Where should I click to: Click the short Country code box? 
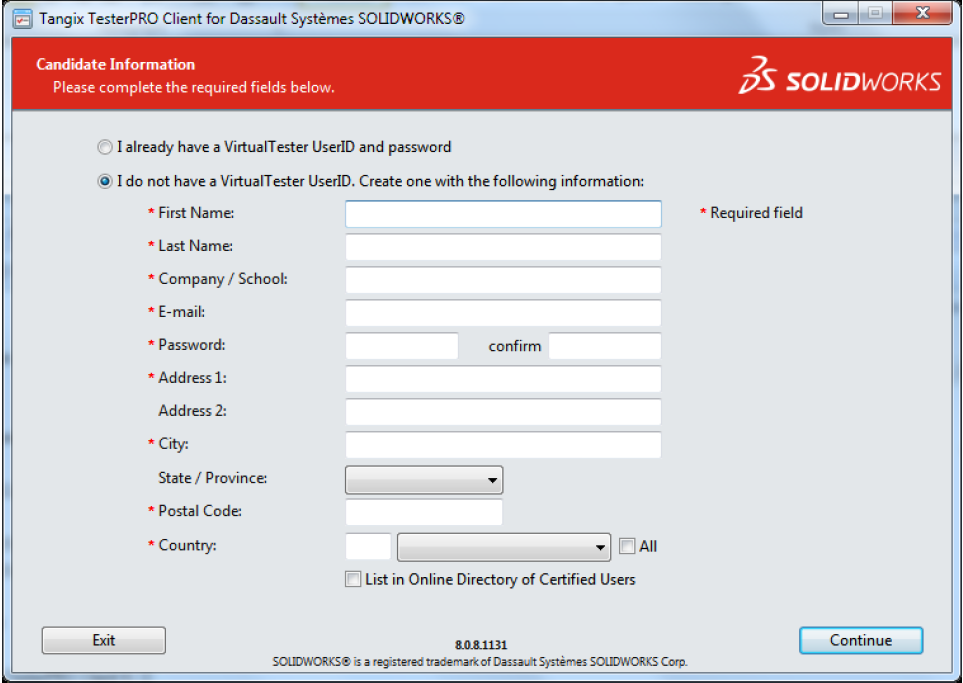tap(368, 546)
